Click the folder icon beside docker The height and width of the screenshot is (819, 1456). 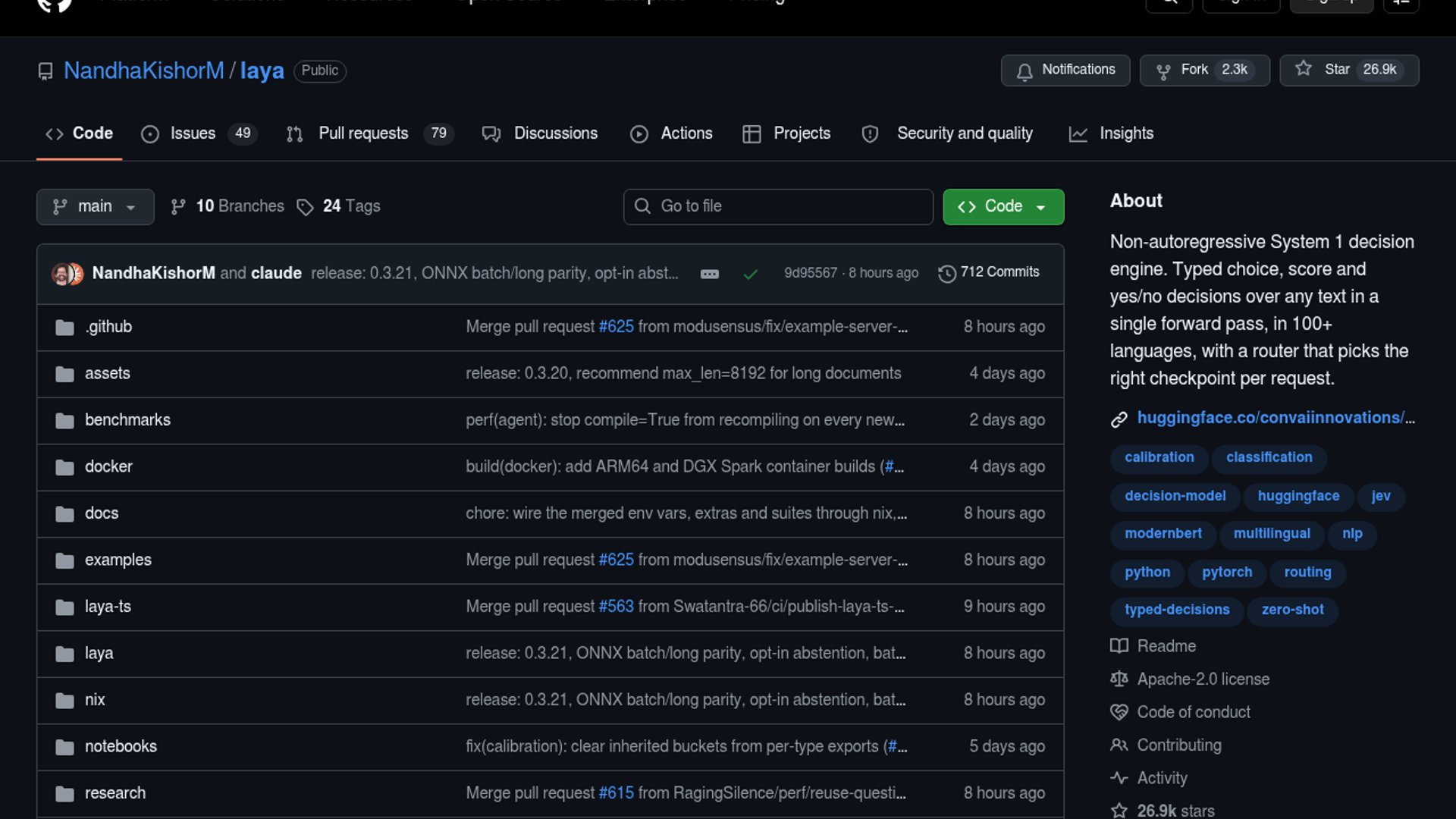coord(65,468)
